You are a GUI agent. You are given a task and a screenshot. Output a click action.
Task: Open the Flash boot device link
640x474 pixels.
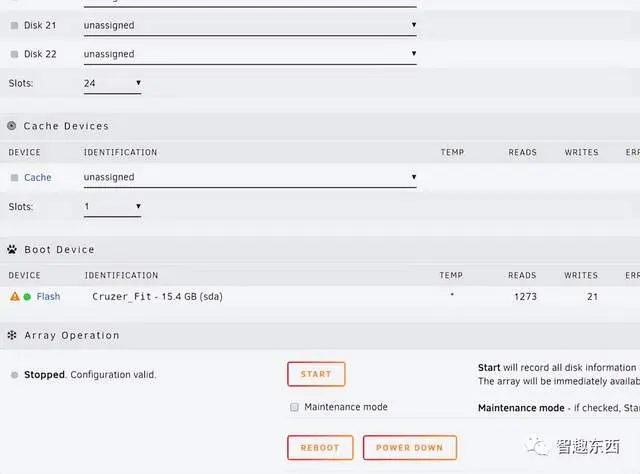(x=48, y=297)
